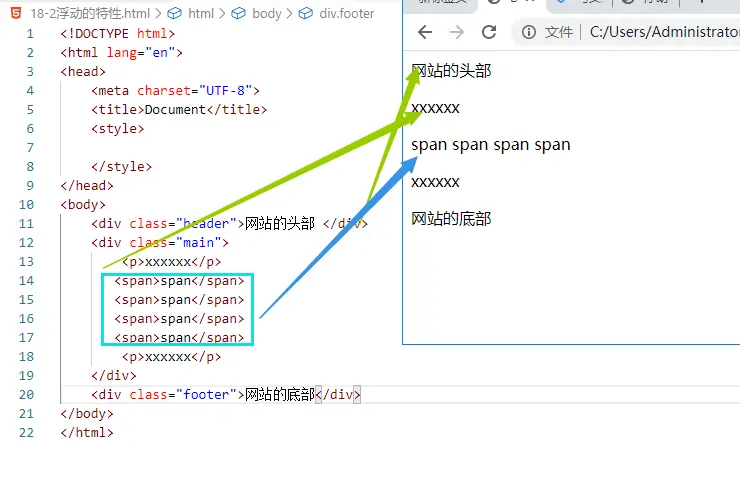The image size is (740, 496).
Task: Click the 文件 label in the address bar
Action: (x=559, y=32)
